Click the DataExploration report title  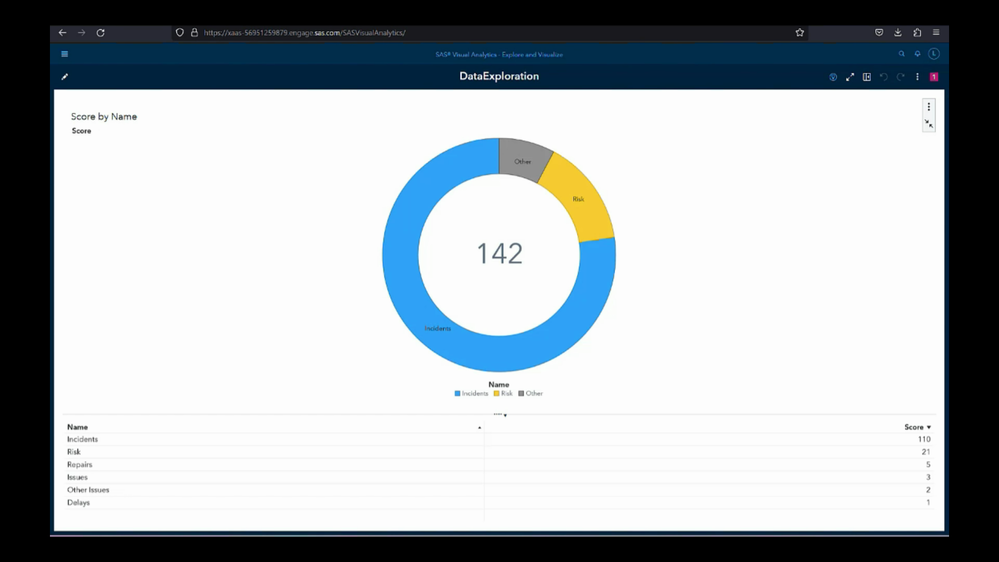point(499,76)
